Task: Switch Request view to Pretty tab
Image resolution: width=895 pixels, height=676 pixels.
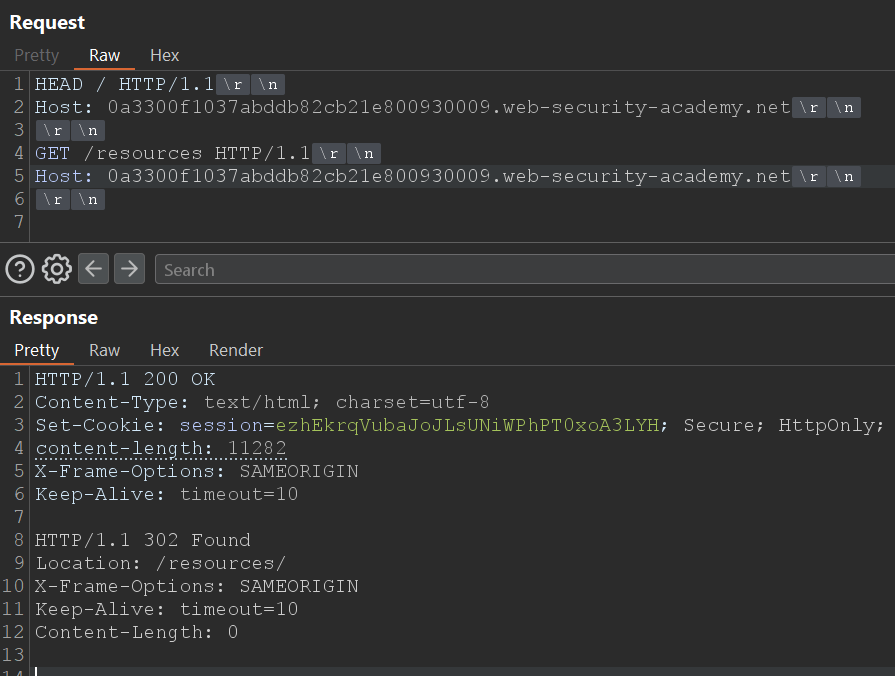Action: [x=37, y=55]
